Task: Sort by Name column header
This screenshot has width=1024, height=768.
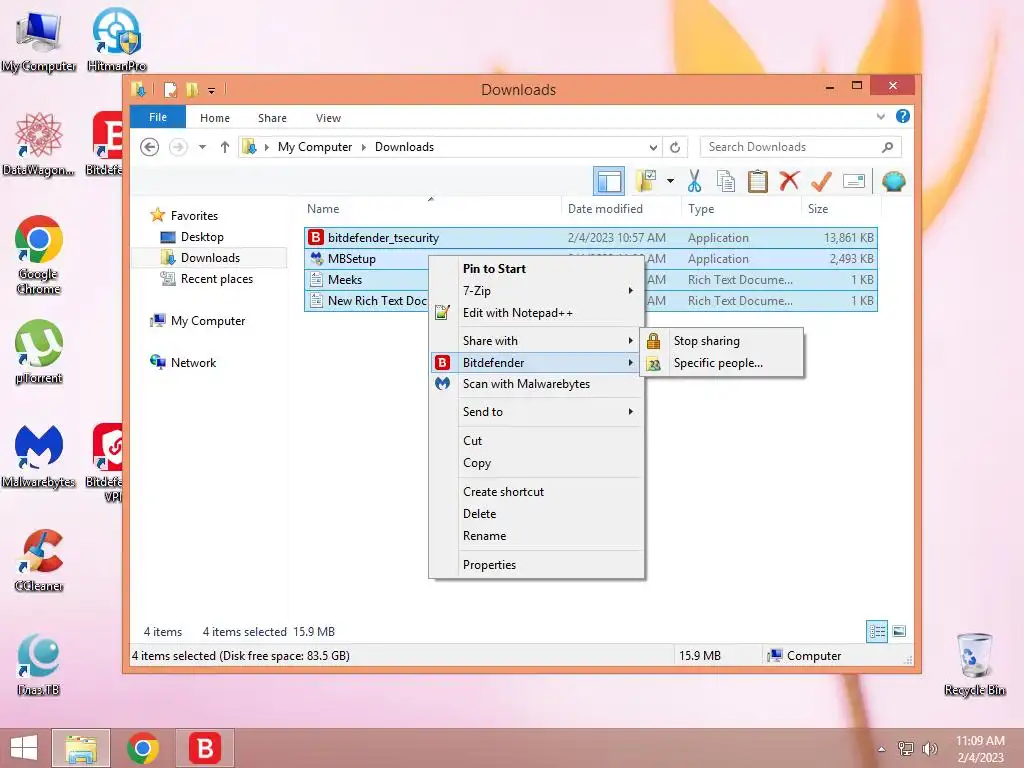Action: pos(431,208)
